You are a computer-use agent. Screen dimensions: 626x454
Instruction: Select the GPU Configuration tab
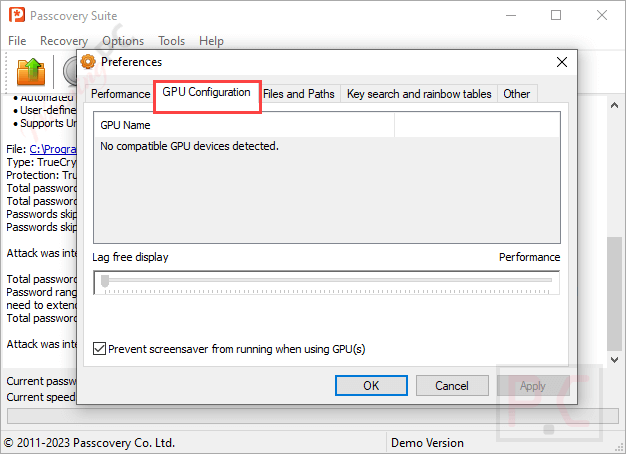coord(206,92)
